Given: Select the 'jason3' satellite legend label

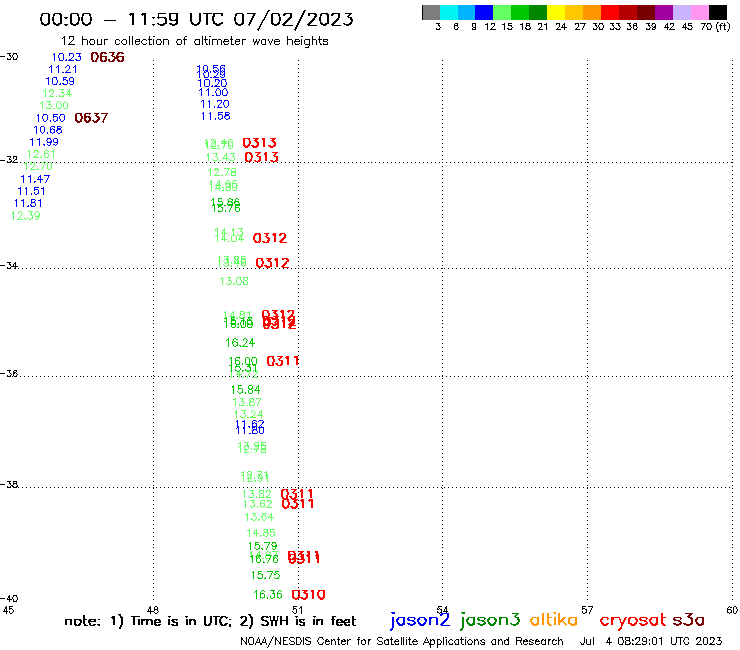Looking at the screenshot, I should click(x=490, y=620).
